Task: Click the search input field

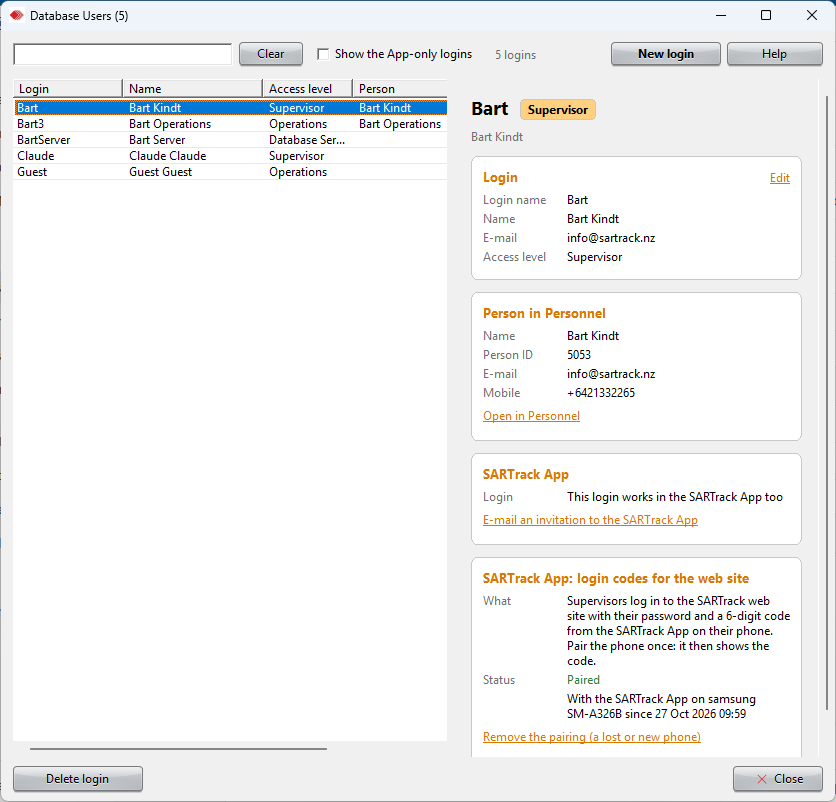Action: point(123,54)
